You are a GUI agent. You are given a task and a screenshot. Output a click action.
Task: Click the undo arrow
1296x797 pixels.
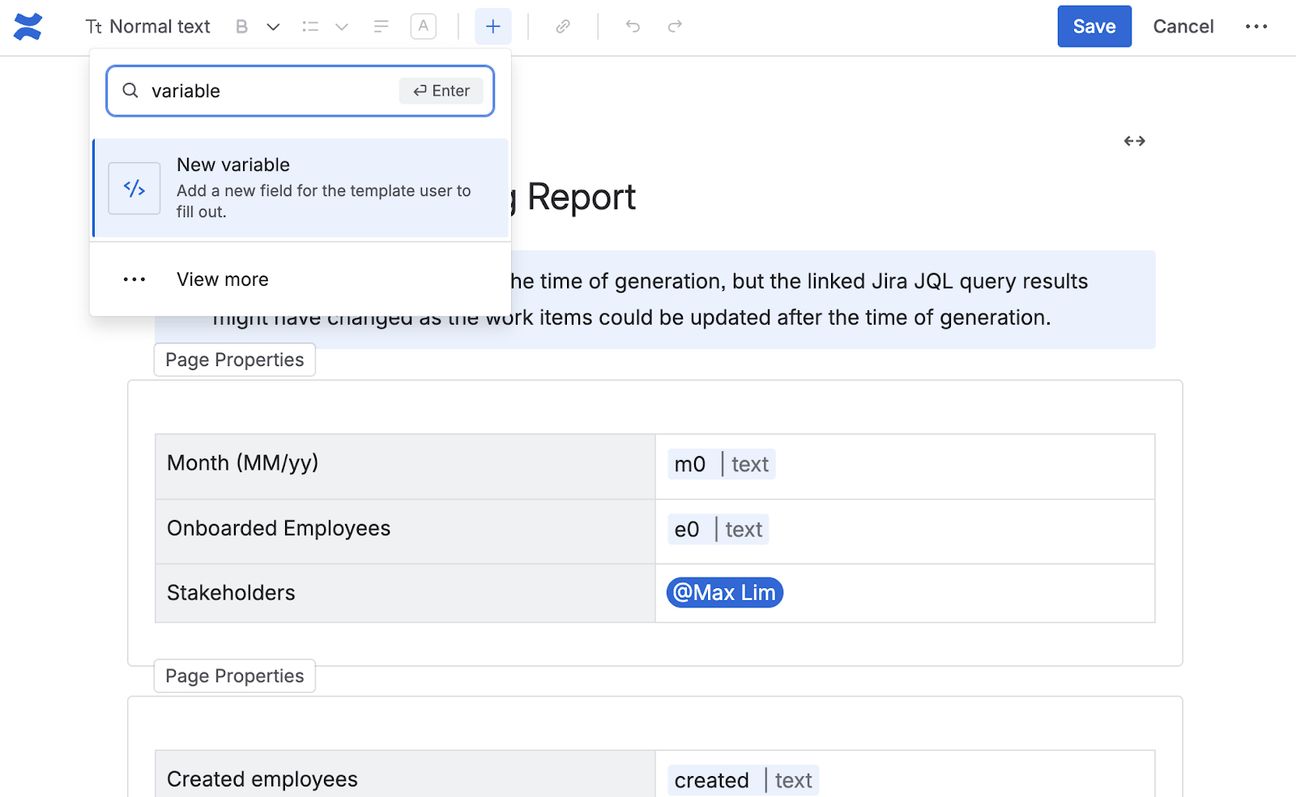(x=633, y=27)
